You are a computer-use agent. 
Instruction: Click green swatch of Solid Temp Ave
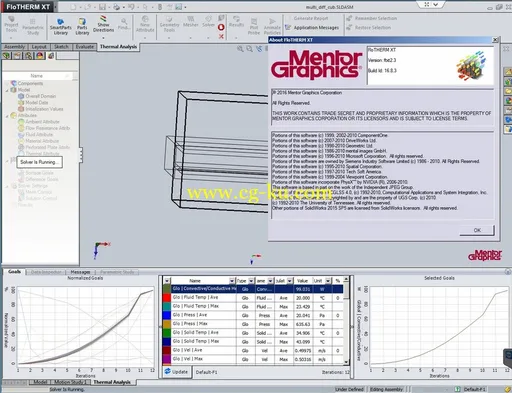[x=167, y=333]
